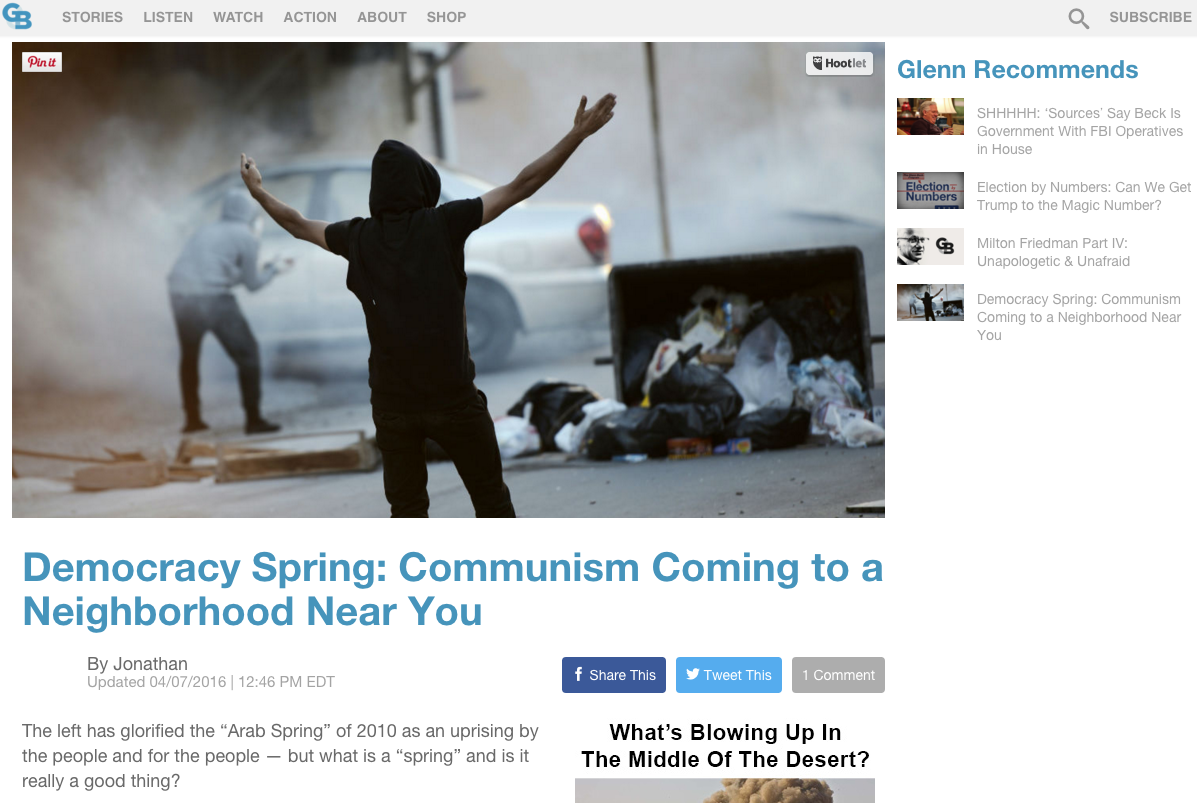Open Milton Friedman Part IV article link
This screenshot has height=803, width=1197.
coord(1053,252)
